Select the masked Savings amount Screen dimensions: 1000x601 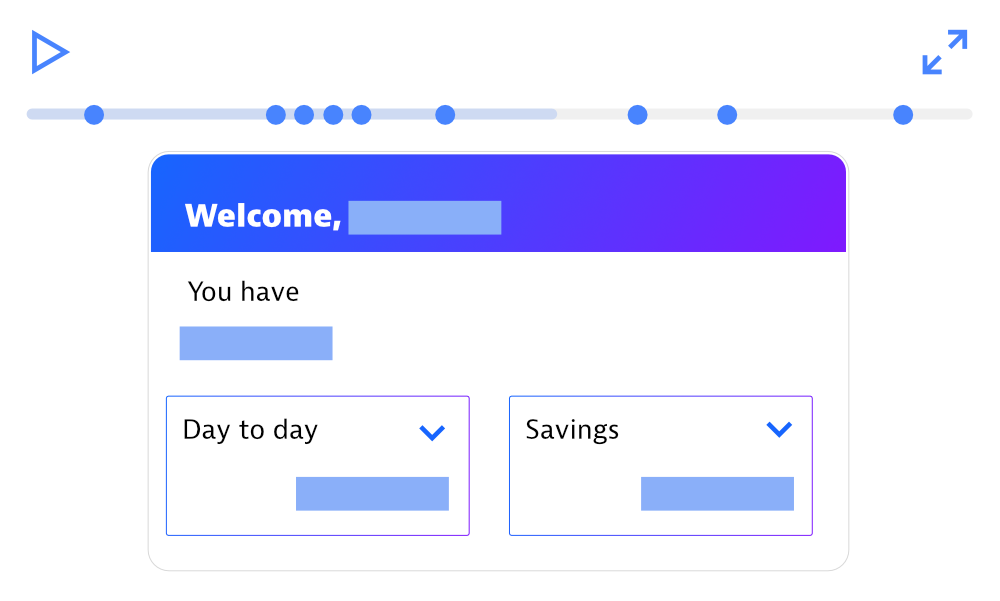coord(717,494)
